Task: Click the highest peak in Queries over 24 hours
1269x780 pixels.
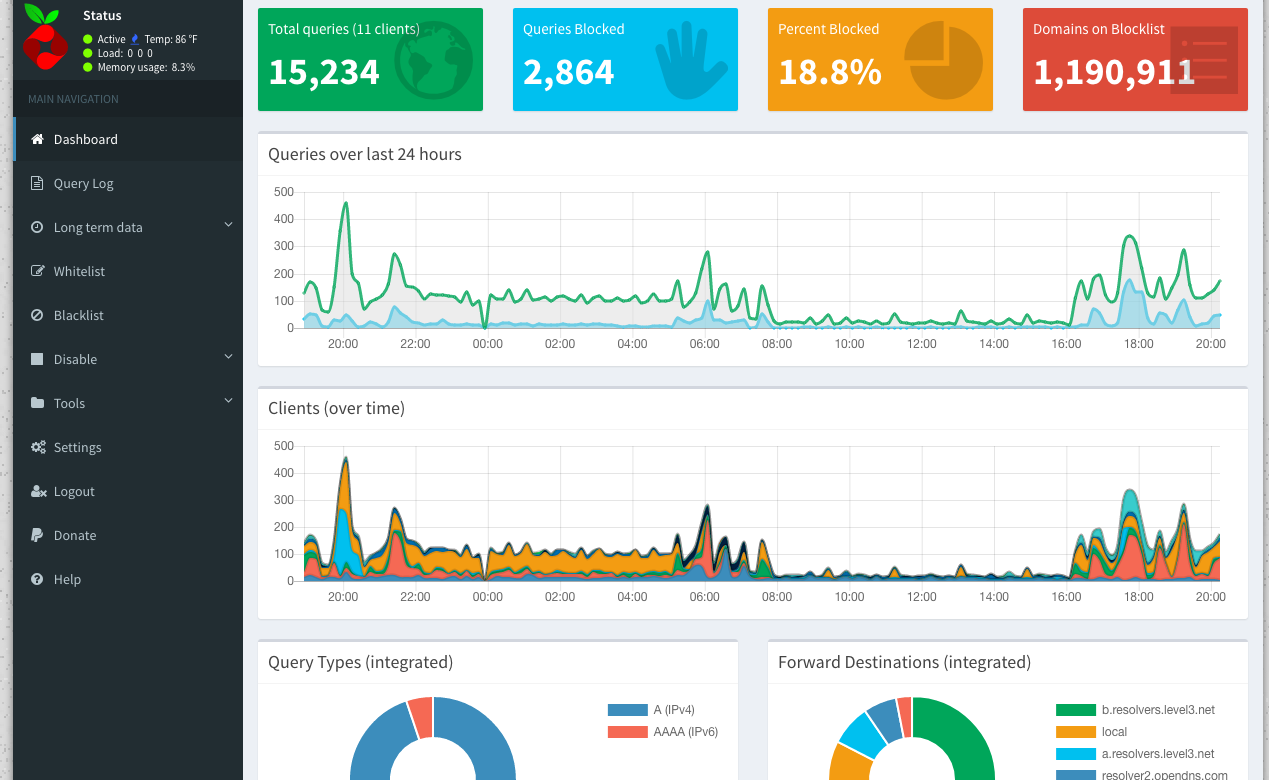Action: (x=346, y=204)
